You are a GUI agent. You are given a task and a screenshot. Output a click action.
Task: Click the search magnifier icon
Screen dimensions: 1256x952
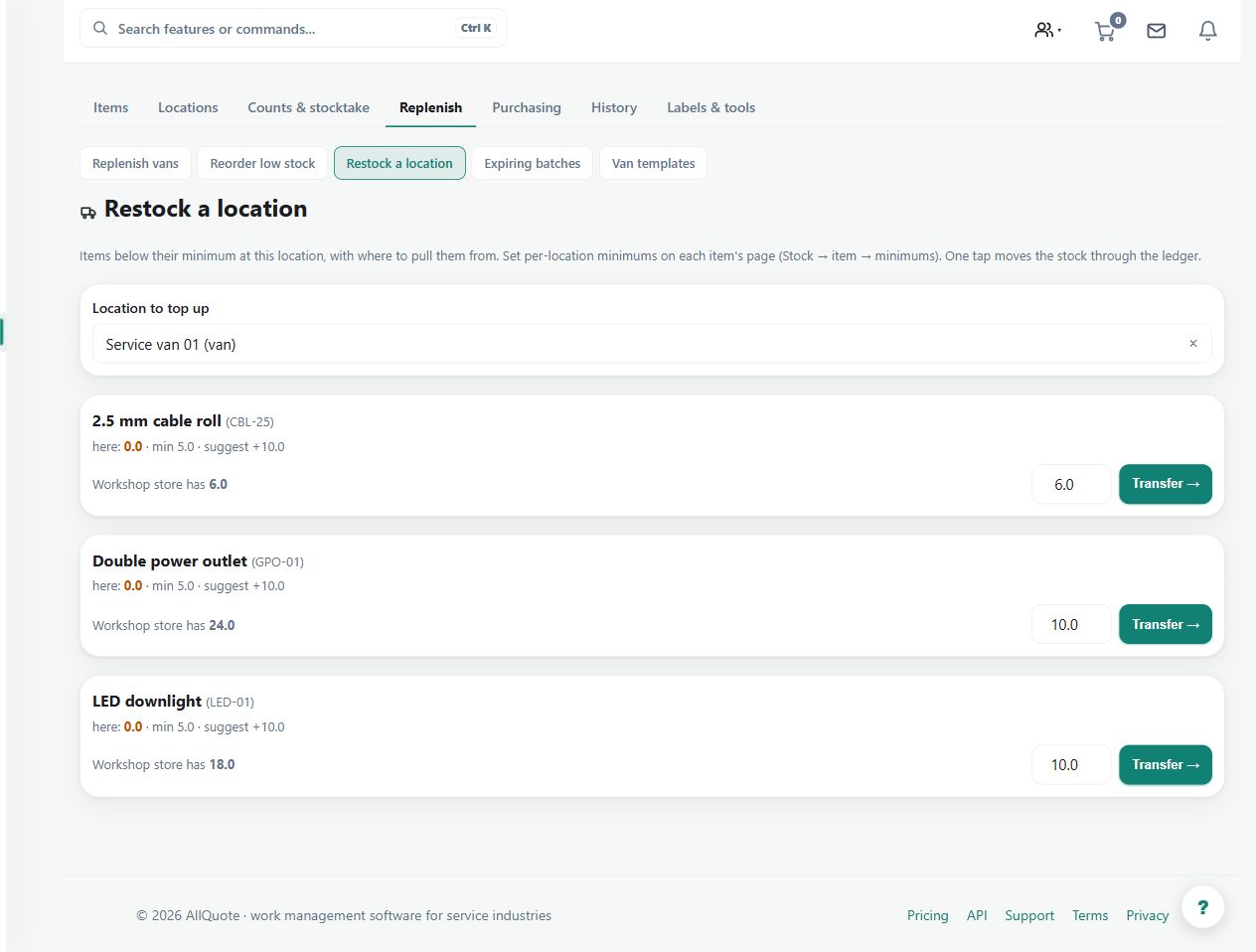tap(100, 29)
